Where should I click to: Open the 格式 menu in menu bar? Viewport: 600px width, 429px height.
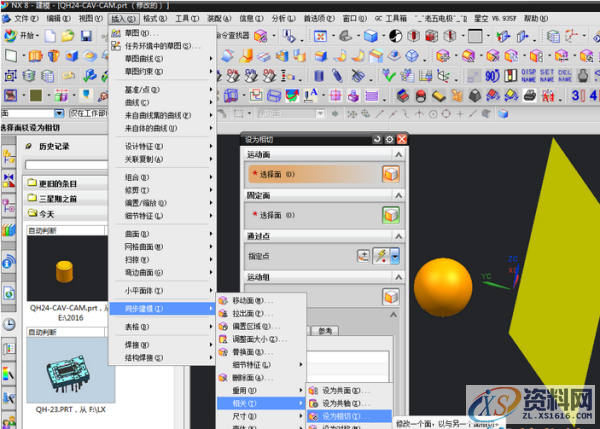pyautogui.click(x=154, y=18)
